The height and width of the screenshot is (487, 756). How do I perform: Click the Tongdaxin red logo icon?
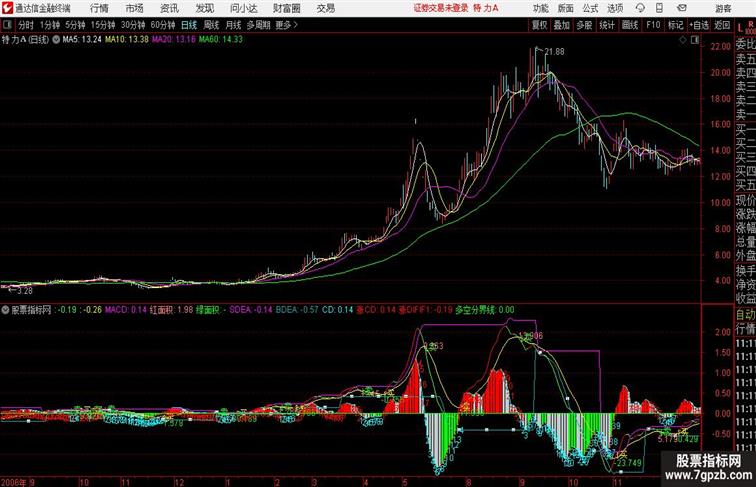point(7,8)
